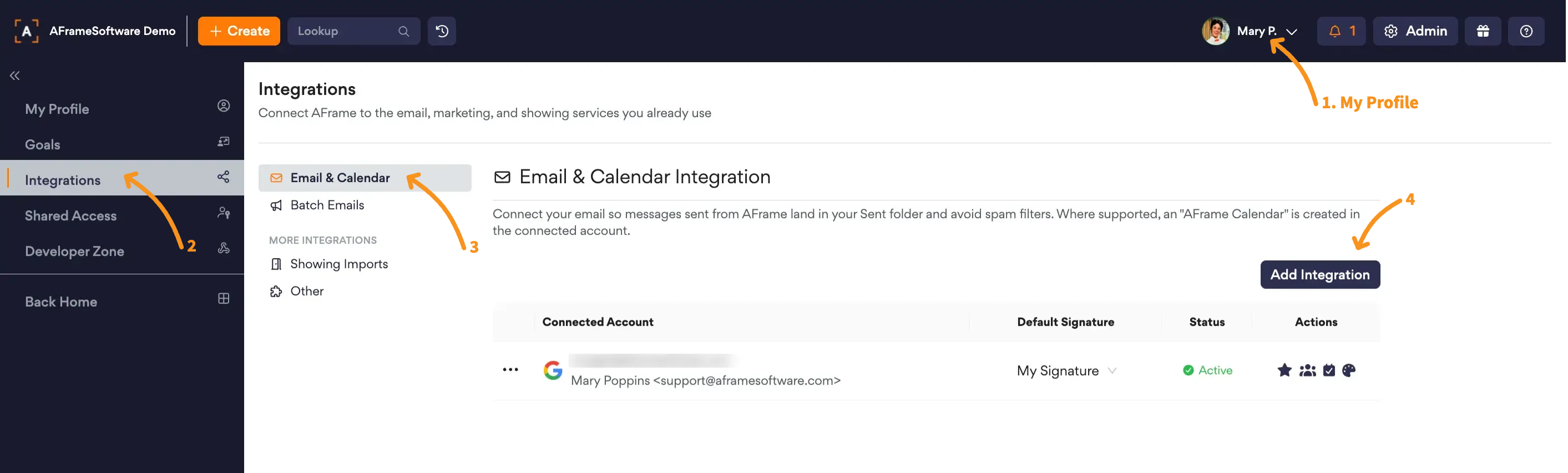Go Back Home from sidebar
Image resolution: width=1568 pixels, height=473 pixels.
(122, 300)
